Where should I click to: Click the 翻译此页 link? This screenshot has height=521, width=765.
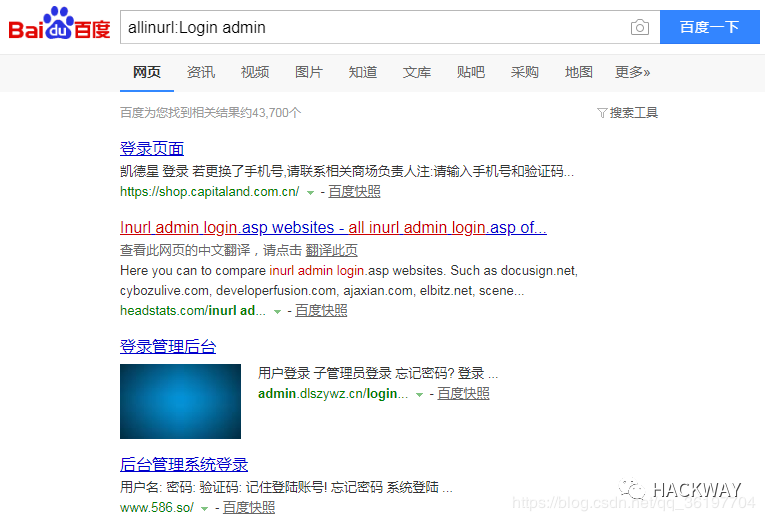(331, 251)
